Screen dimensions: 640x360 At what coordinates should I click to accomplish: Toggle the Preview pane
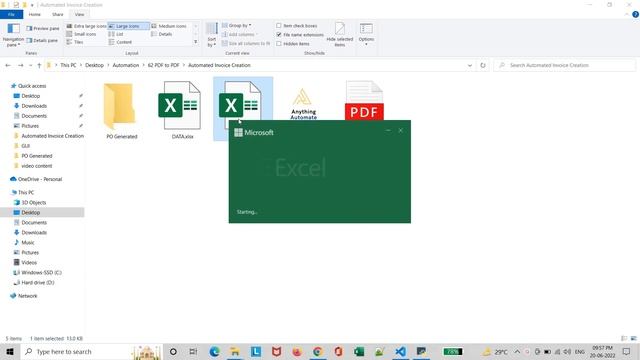click(x=42, y=29)
